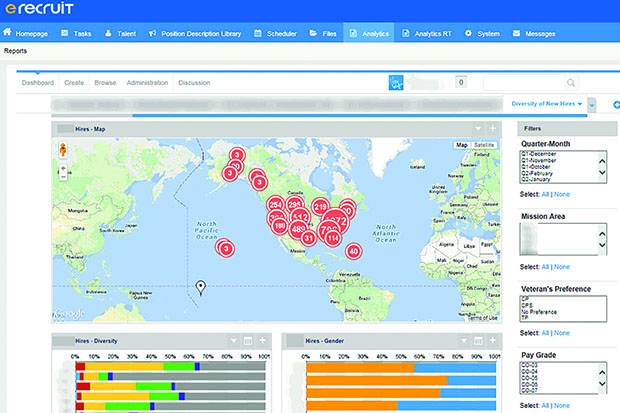This screenshot has width=620, height=413.
Task: Open table view icon on Hires Diversity panel
Action: coord(247,342)
